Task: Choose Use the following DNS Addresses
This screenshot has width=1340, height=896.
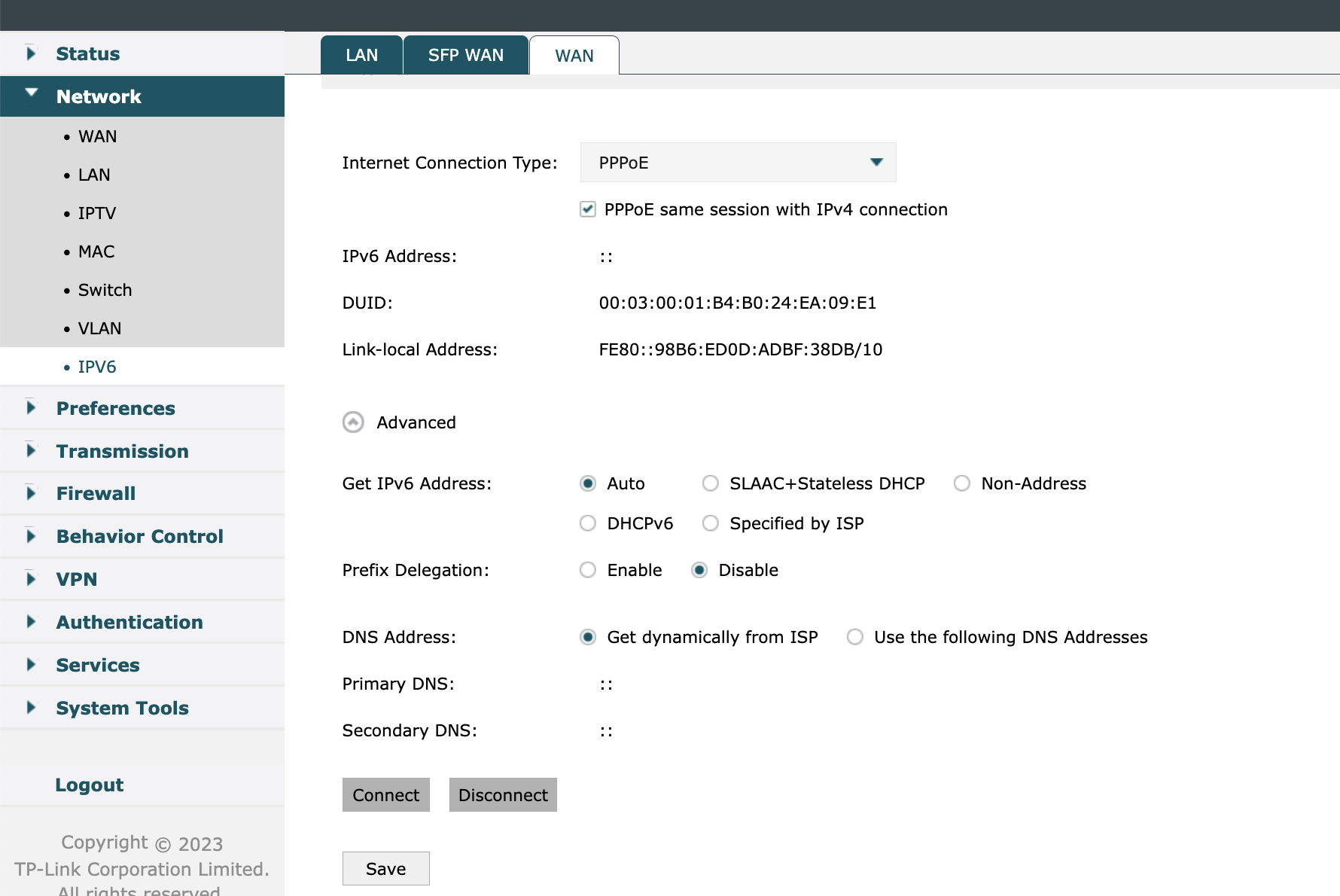Action: (854, 637)
